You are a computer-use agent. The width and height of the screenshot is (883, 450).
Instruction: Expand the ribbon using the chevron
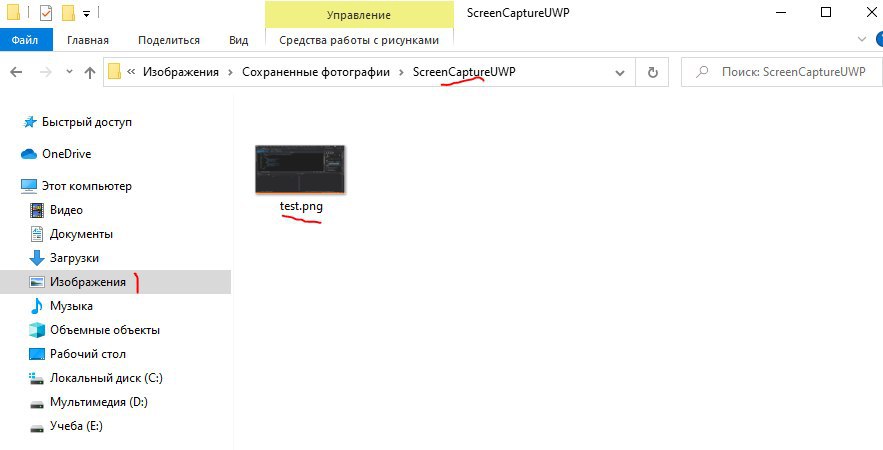(x=862, y=39)
